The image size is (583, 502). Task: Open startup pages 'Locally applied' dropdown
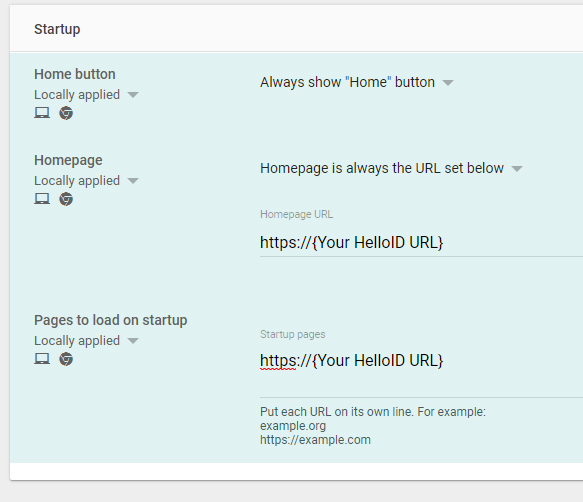point(86,341)
